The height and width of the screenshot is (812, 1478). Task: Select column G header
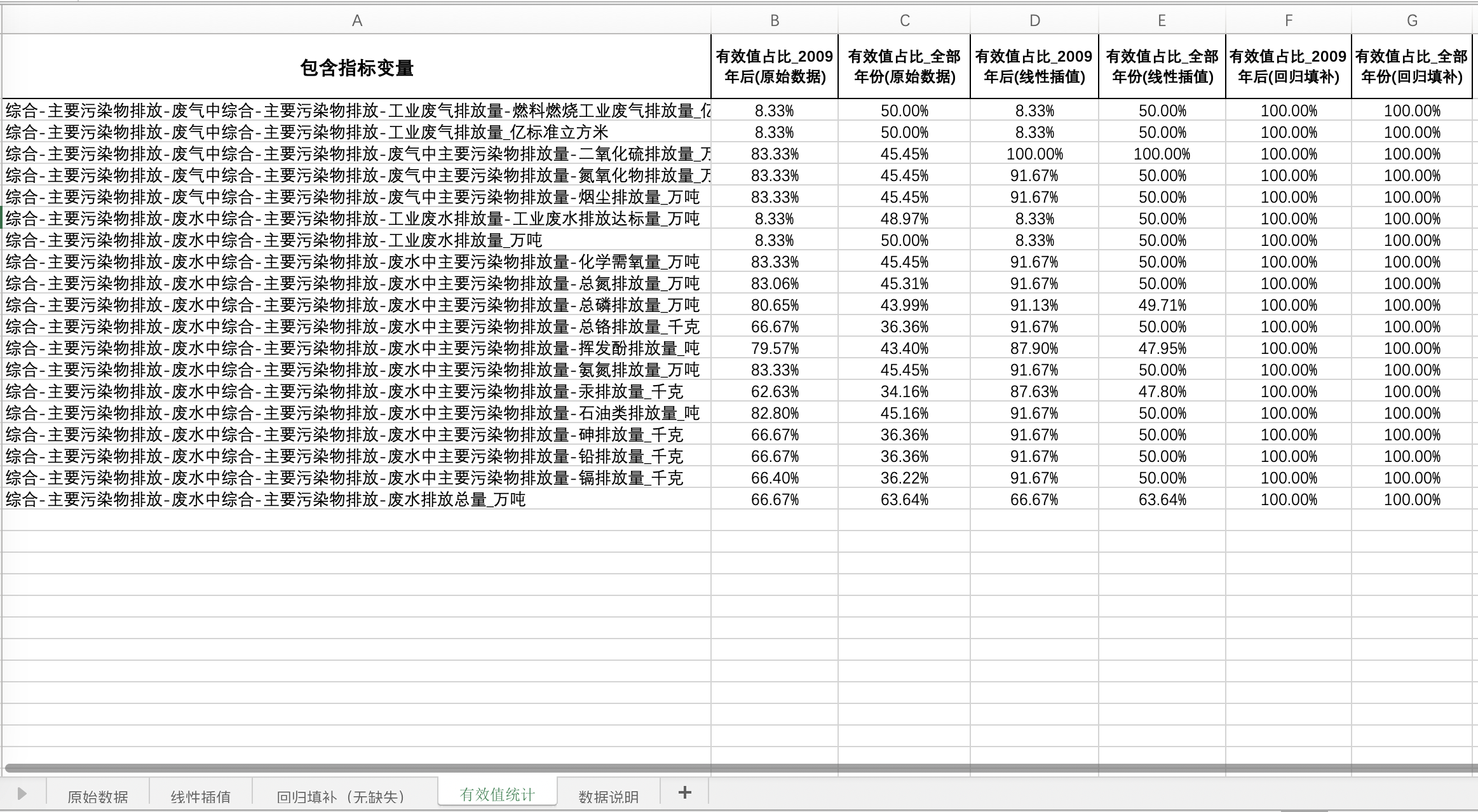[1412, 20]
